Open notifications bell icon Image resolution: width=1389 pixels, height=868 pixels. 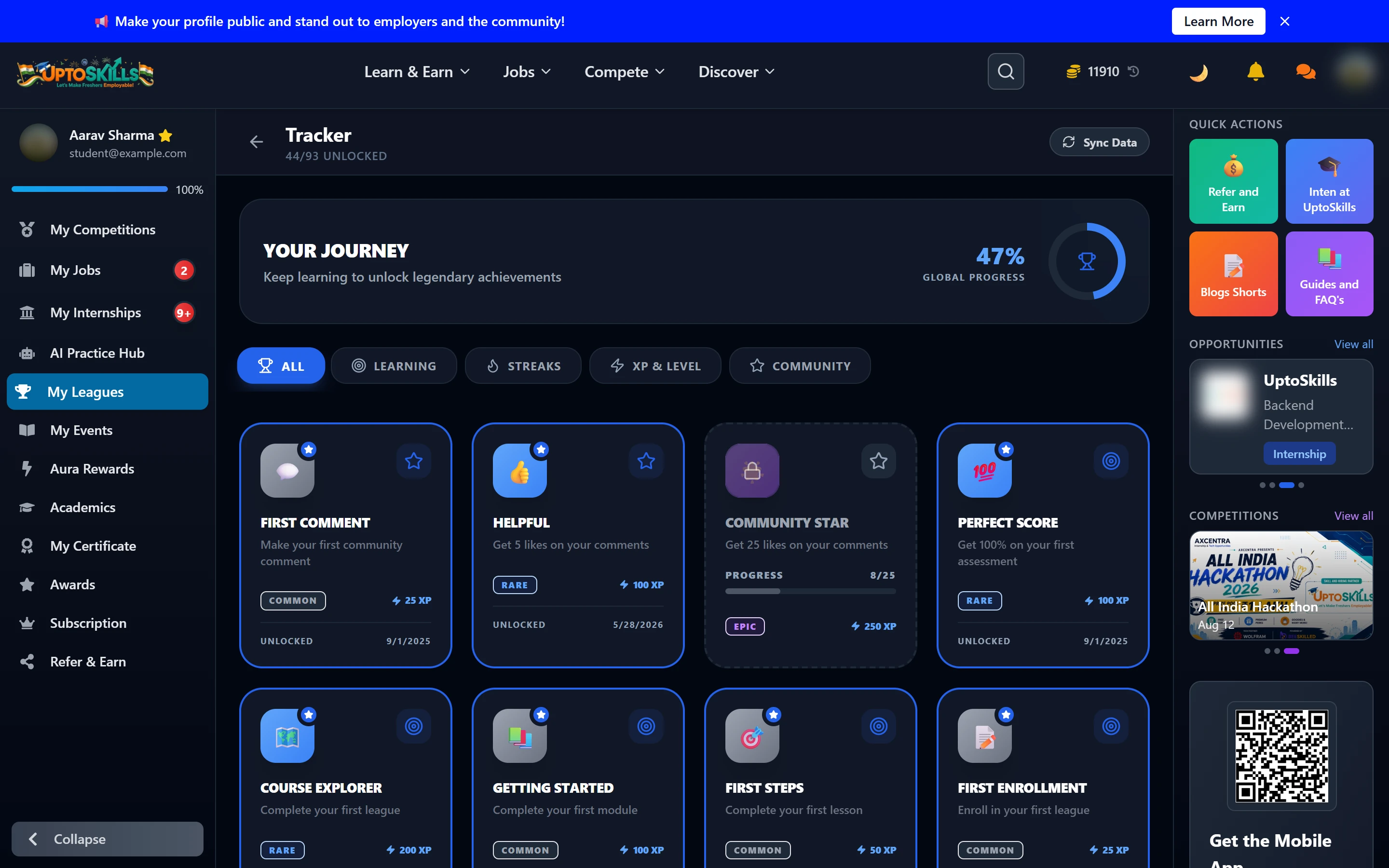(1255, 72)
